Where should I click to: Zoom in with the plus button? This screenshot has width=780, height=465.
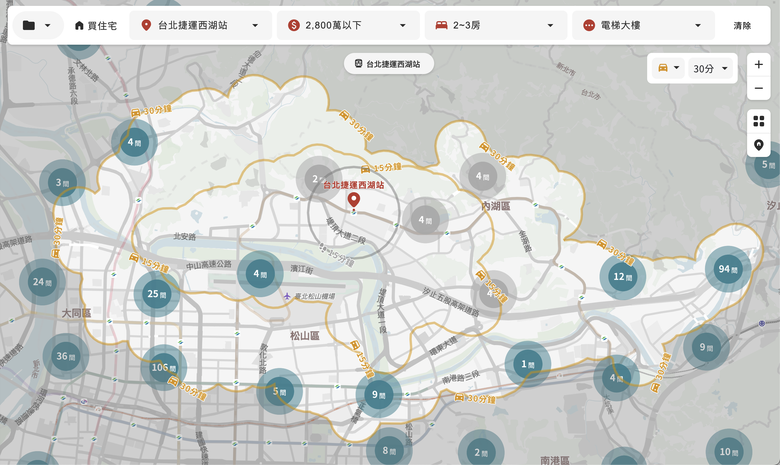(759, 64)
